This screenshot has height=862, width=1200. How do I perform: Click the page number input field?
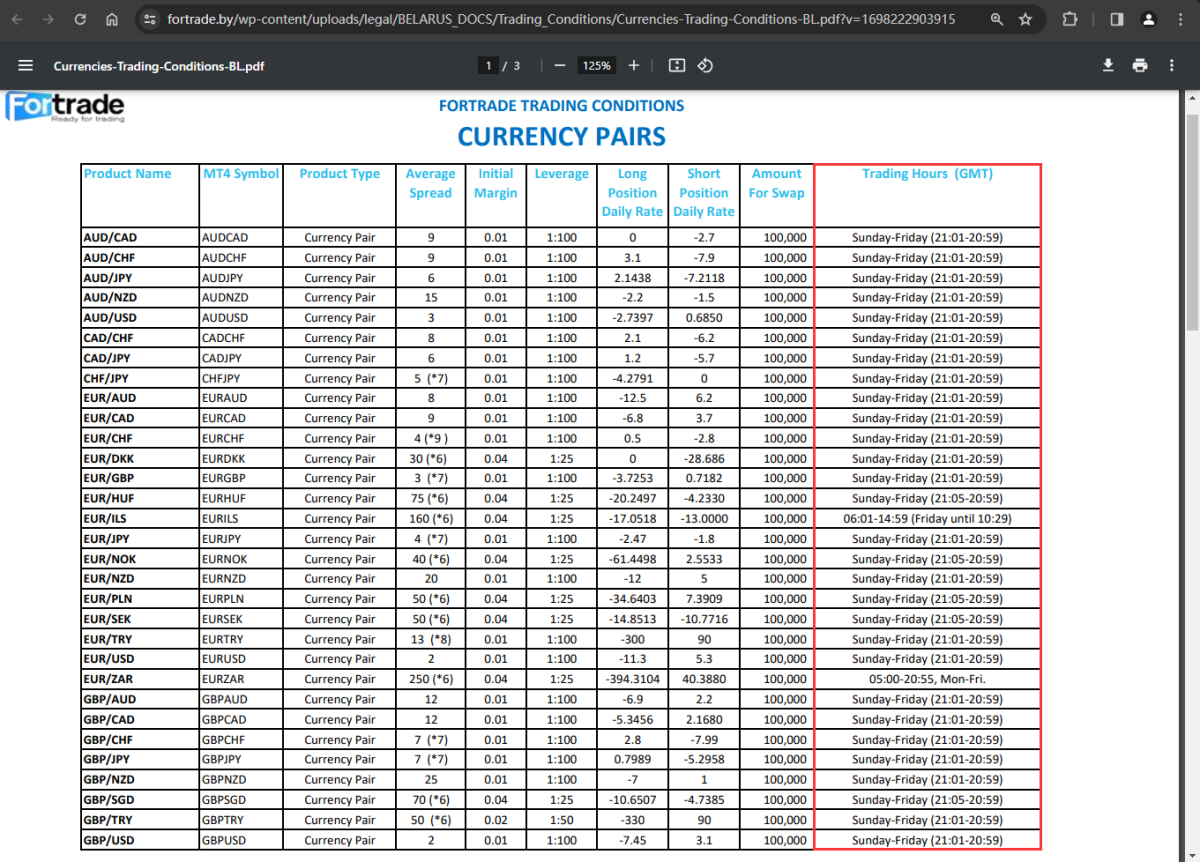pos(489,66)
